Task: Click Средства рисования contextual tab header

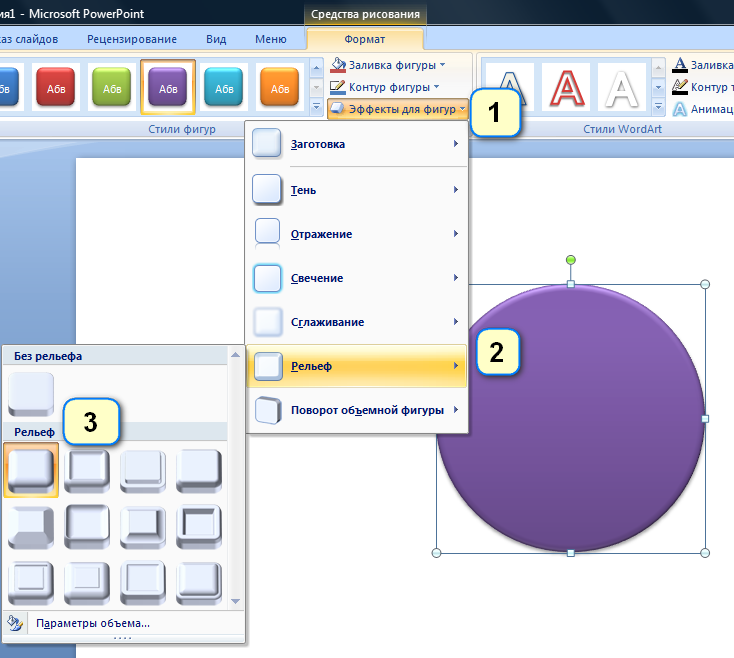Action: point(365,14)
